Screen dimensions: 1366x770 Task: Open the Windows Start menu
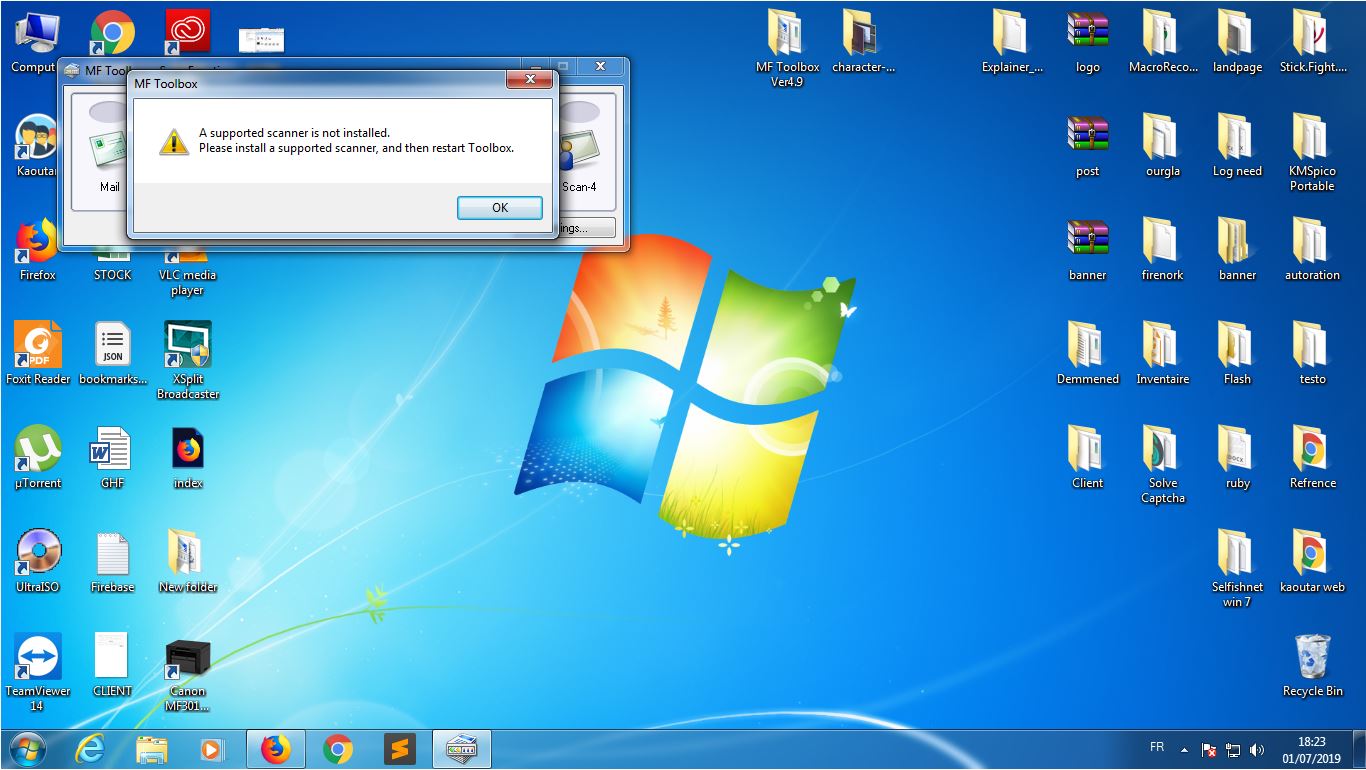pos(26,749)
